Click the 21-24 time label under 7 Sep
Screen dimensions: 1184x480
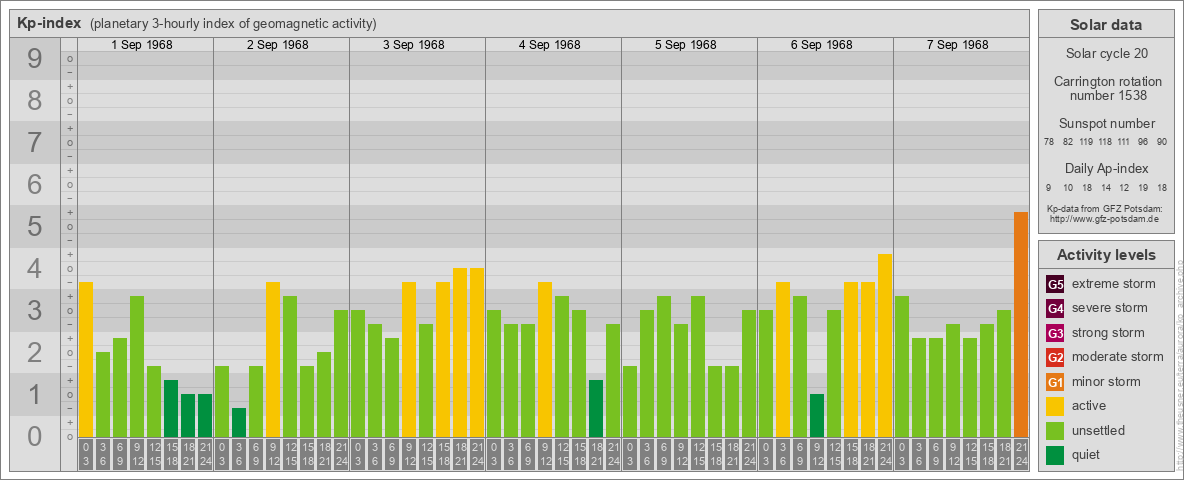click(1021, 452)
